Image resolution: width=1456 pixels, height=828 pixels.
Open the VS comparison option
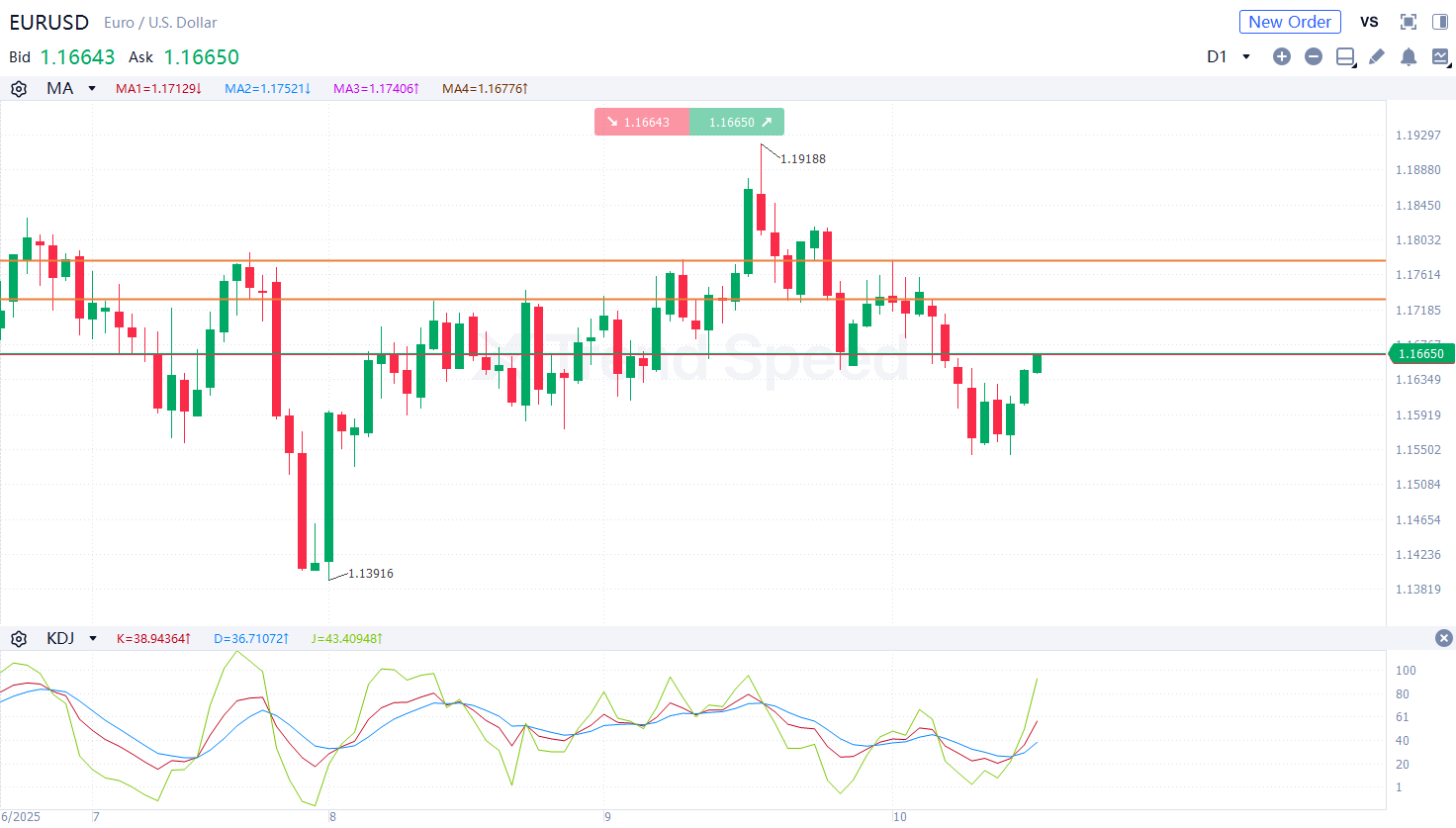pos(1369,22)
